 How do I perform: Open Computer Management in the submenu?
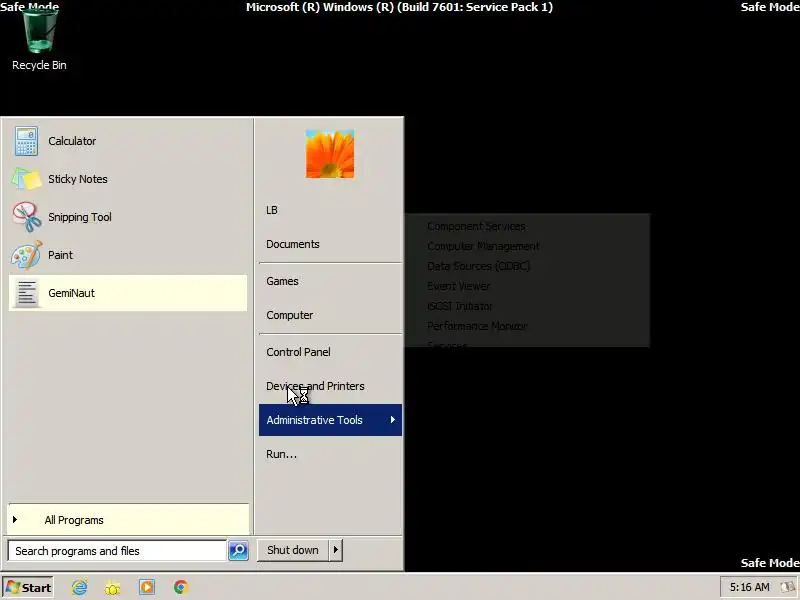point(527,246)
